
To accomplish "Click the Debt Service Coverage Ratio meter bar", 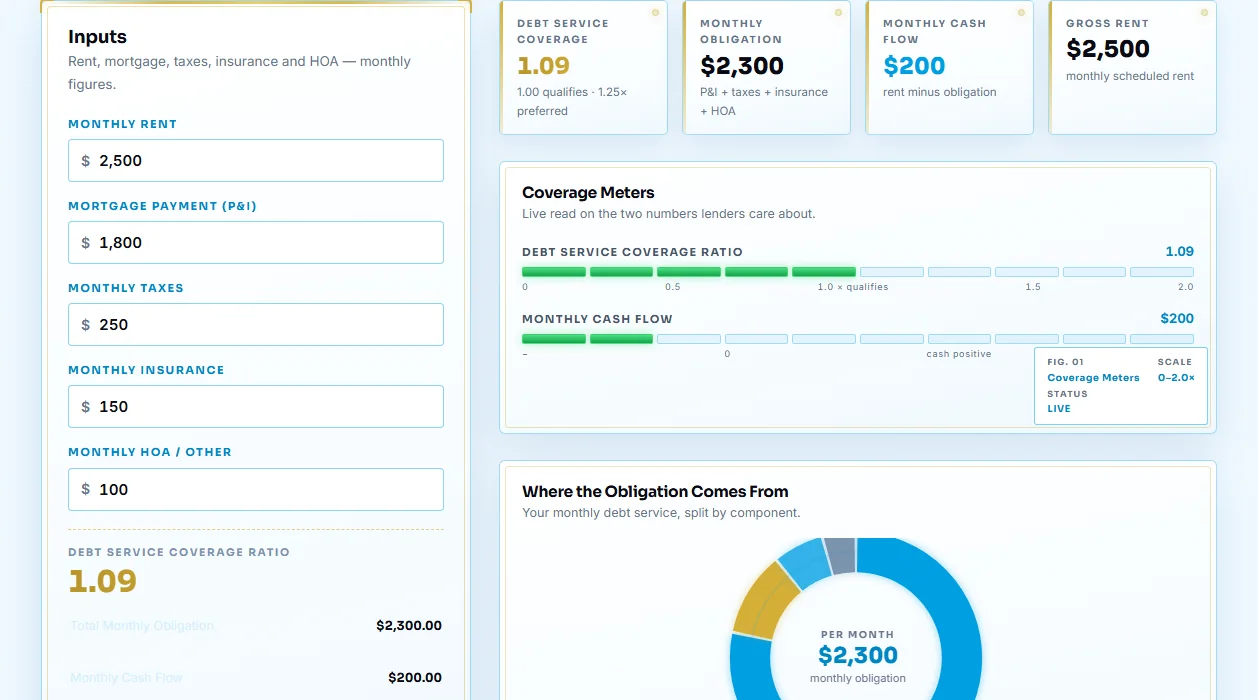I will (858, 272).
